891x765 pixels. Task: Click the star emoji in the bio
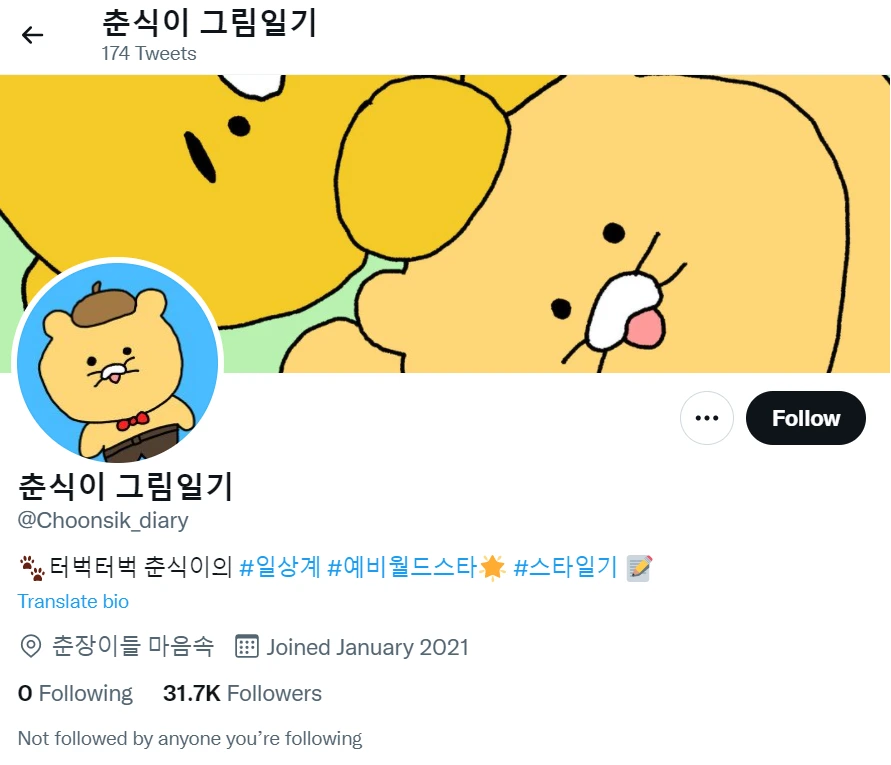492,568
